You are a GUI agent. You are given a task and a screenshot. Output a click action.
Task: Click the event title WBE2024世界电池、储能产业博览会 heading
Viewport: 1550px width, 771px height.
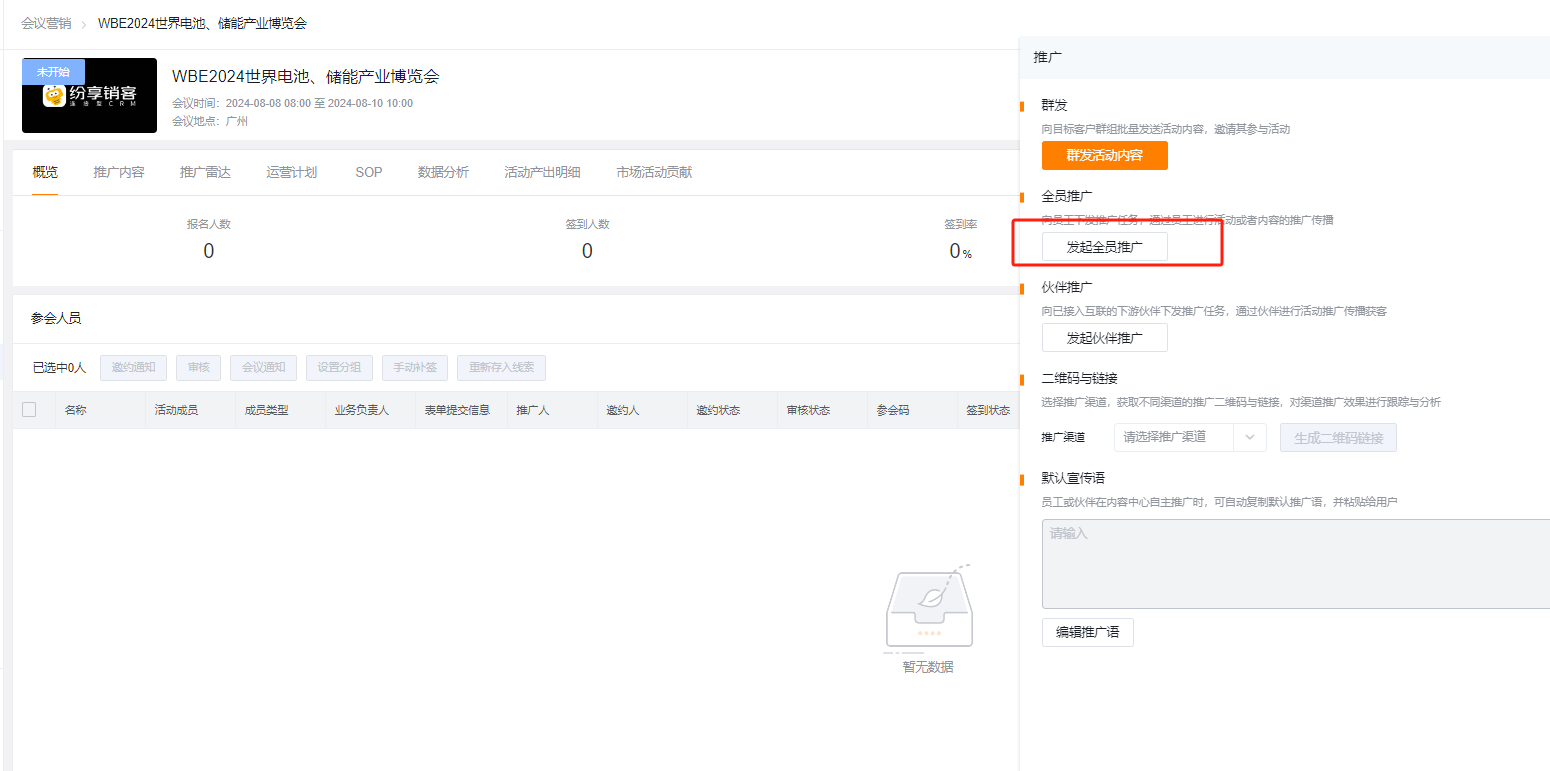tap(306, 77)
